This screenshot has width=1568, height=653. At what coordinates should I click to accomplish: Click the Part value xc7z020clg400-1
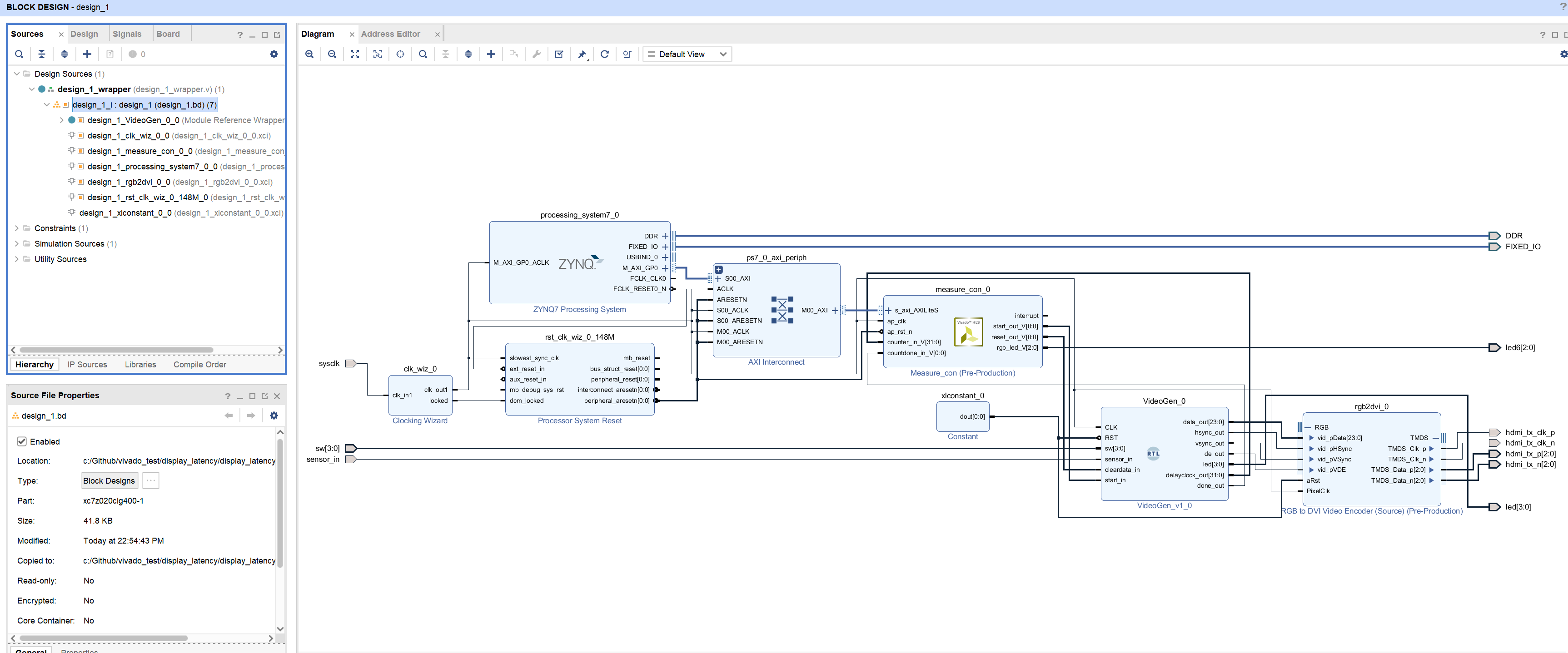click(x=113, y=501)
